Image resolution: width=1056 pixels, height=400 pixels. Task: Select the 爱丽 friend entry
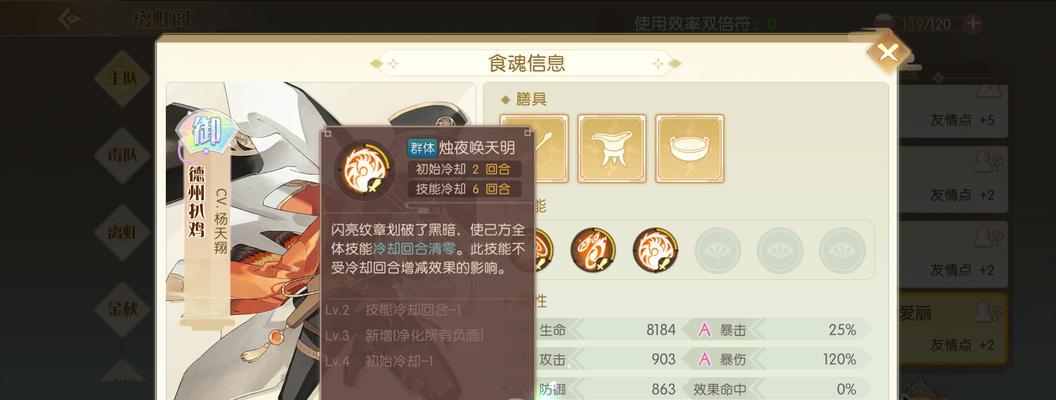[953, 328]
